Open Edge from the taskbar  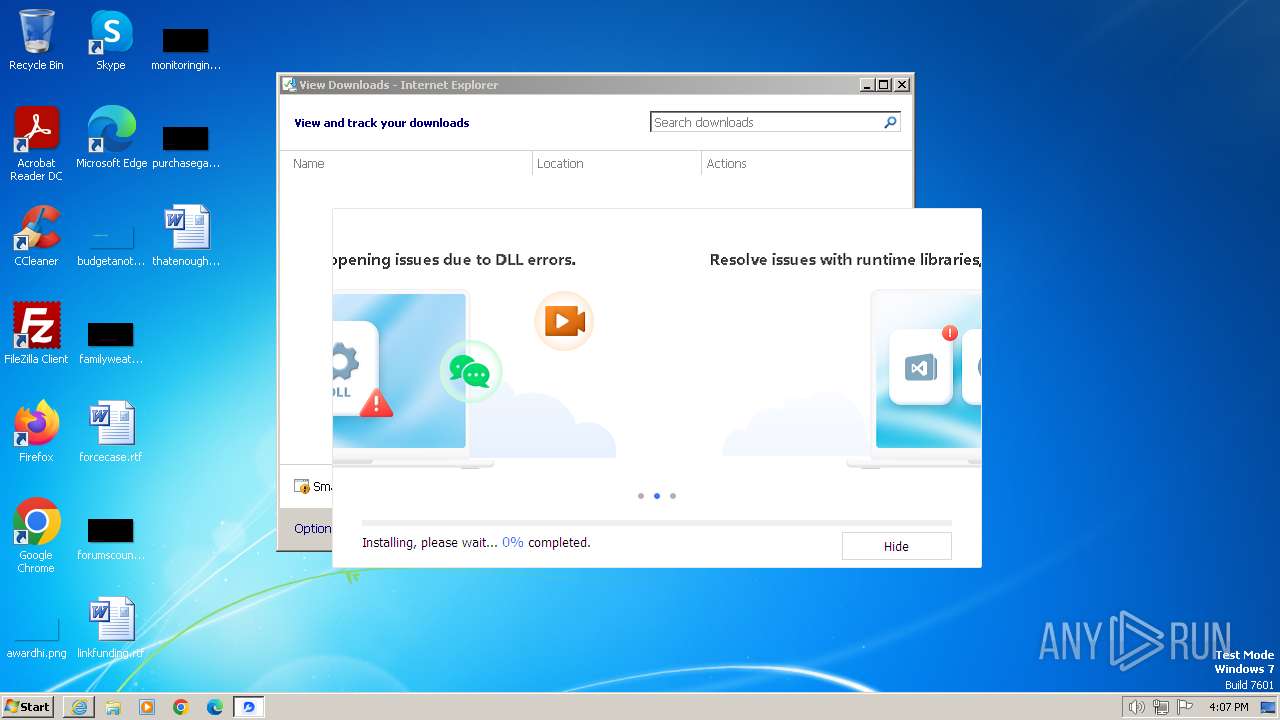point(215,707)
